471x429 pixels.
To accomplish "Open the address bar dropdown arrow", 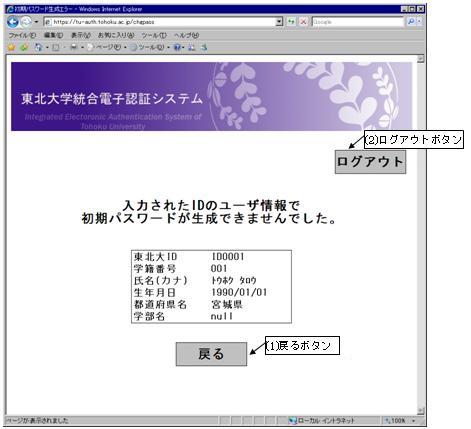I will click(x=279, y=22).
